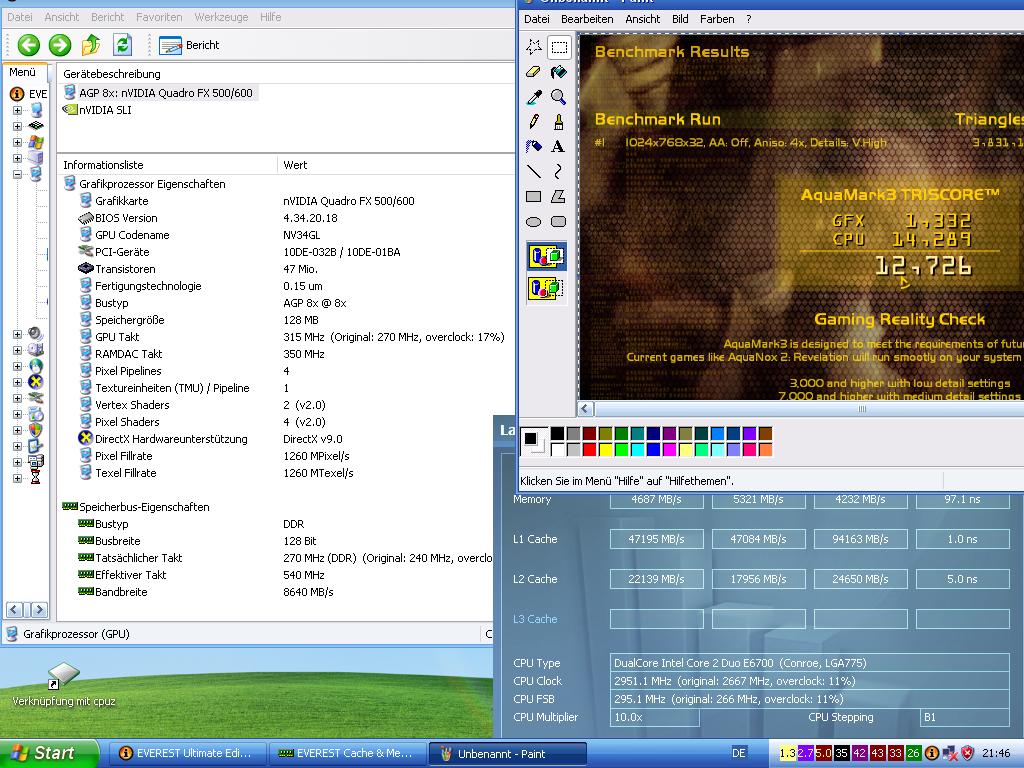1024x768 pixels.
Task: Open EVEREST's Werkzeuge menu
Action: click(221, 17)
